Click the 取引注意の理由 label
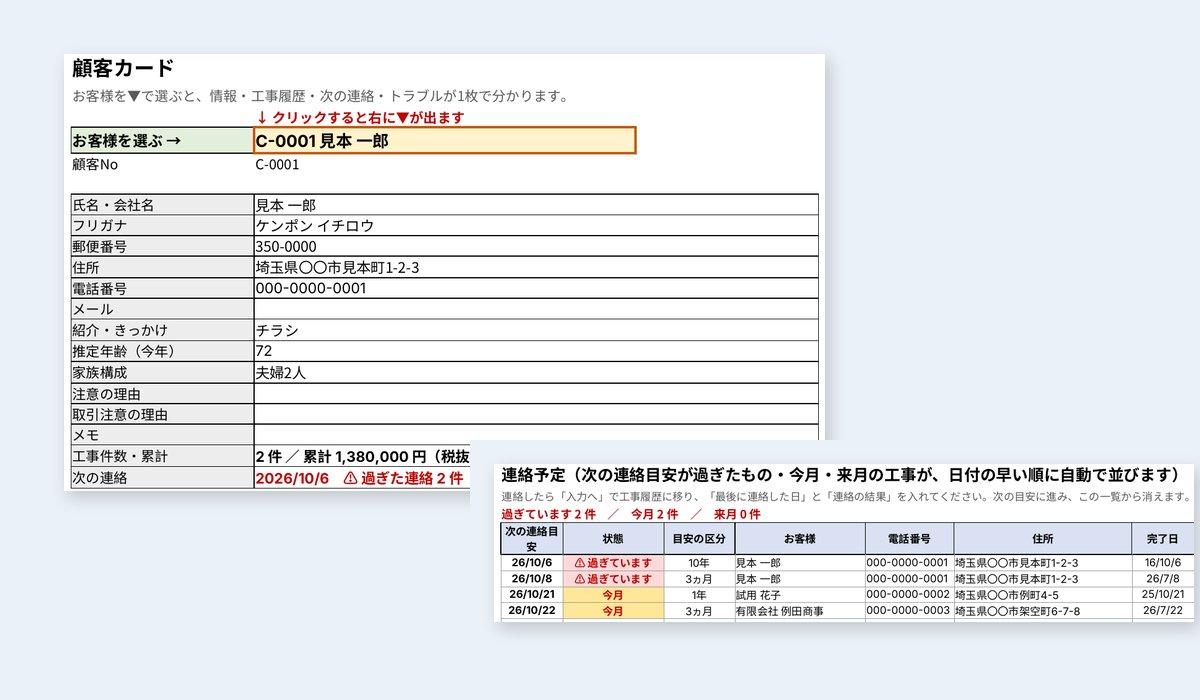 pyautogui.click(x=162, y=415)
